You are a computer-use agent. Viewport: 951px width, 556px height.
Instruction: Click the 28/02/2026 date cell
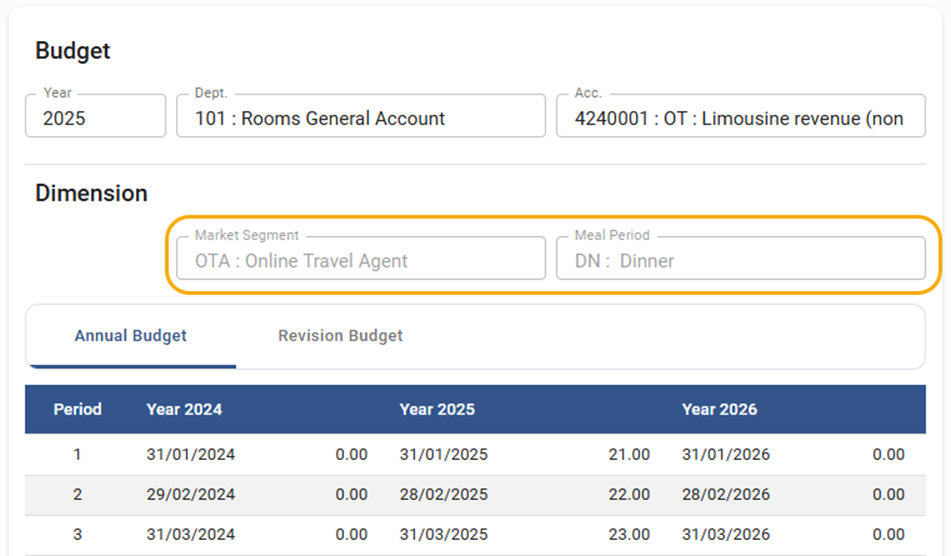[726, 494]
